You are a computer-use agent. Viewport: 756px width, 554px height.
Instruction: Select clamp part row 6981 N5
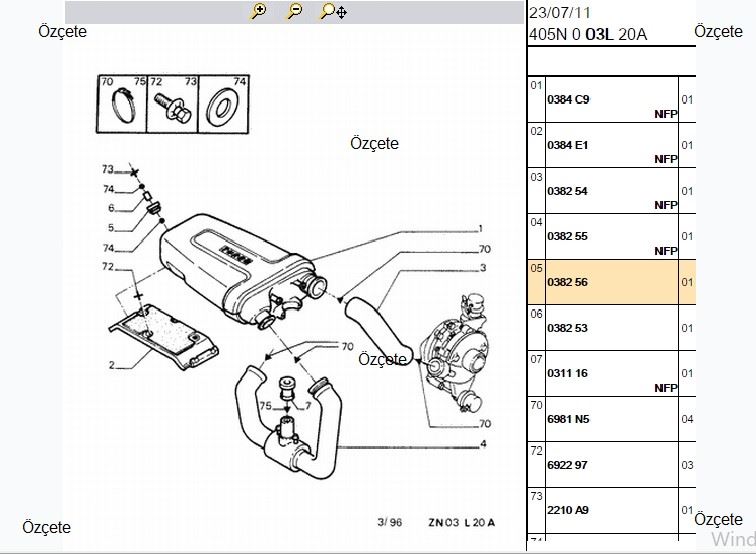tap(611, 419)
